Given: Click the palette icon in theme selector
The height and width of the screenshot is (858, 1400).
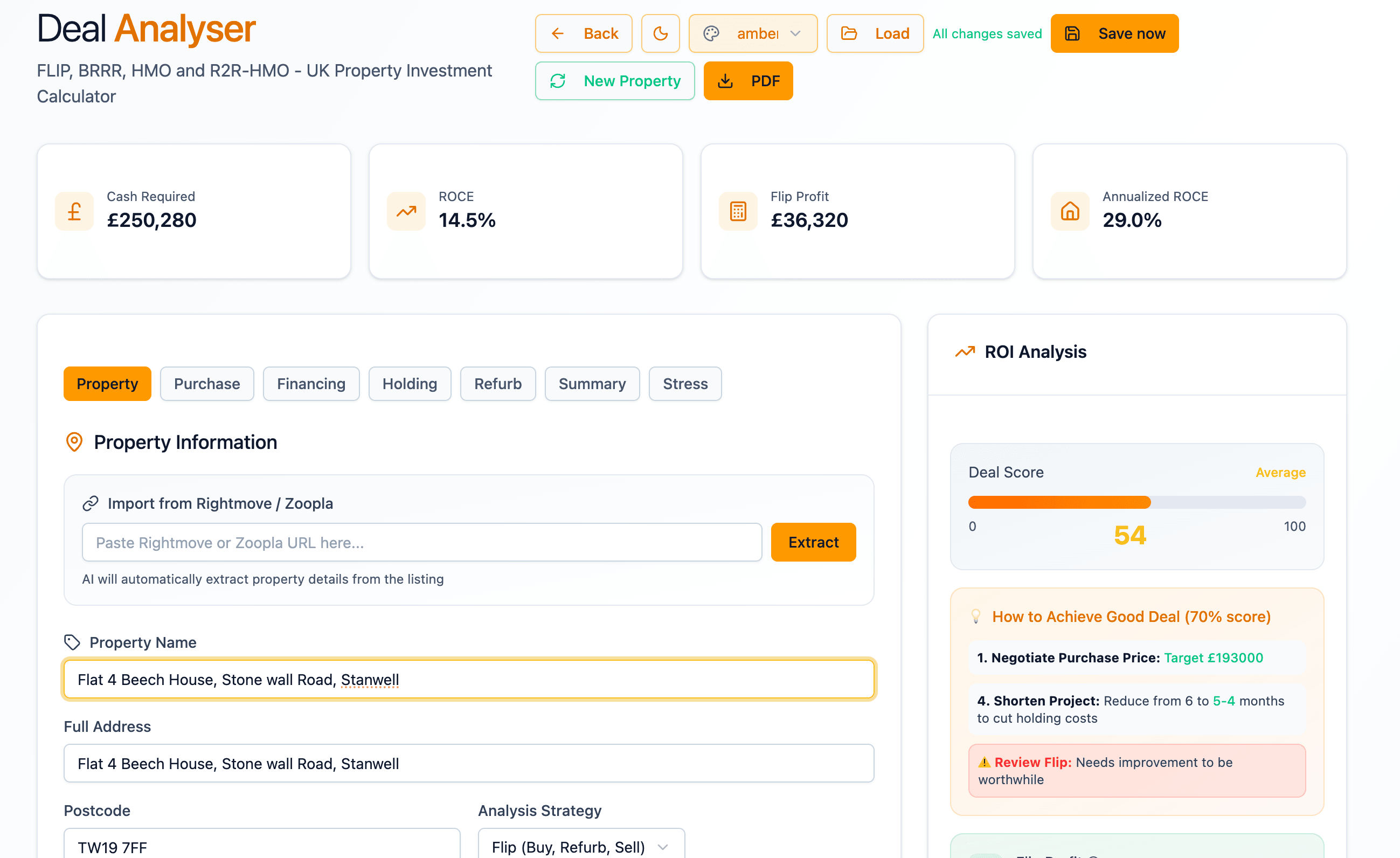Looking at the screenshot, I should [x=711, y=33].
